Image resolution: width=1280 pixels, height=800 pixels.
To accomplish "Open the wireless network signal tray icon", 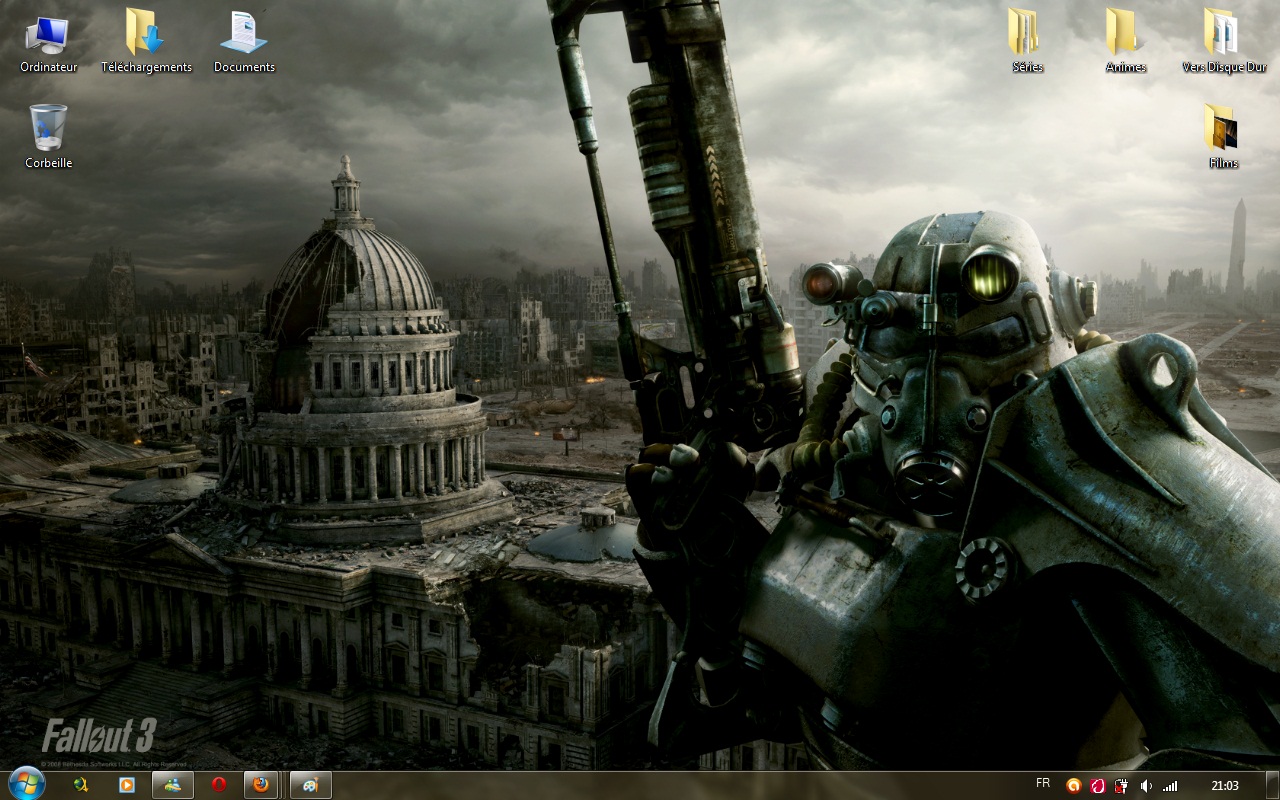I will coord(1170,786).
